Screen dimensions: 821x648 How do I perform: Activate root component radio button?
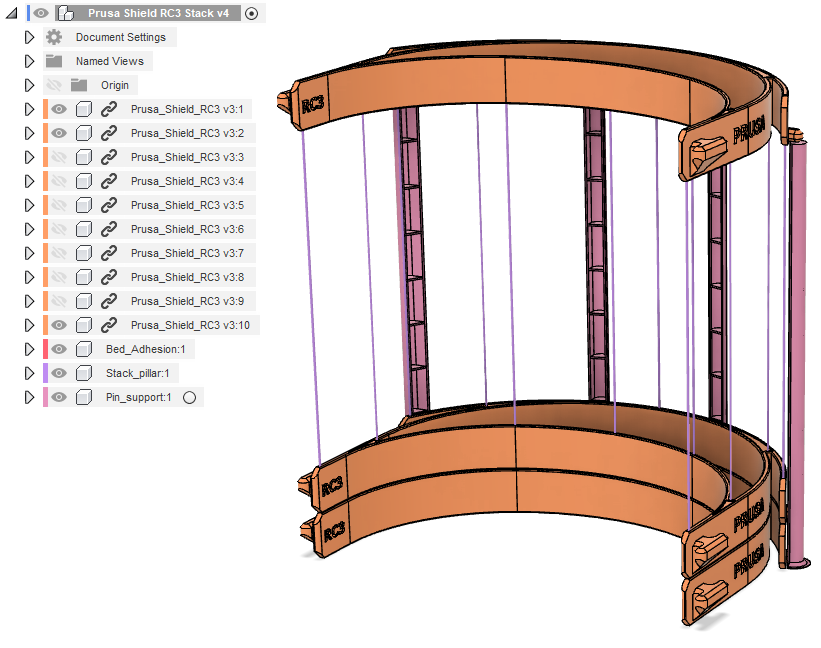[x=252, y=14]
